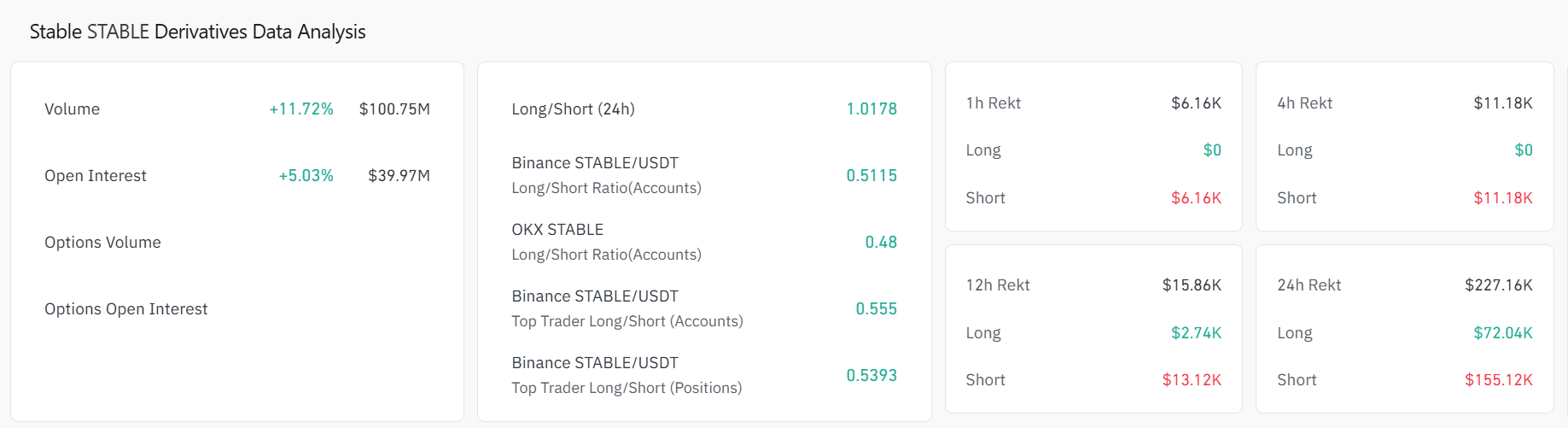
Task: Click the 4h Rekt $11.18K total
Action: 1503,103
